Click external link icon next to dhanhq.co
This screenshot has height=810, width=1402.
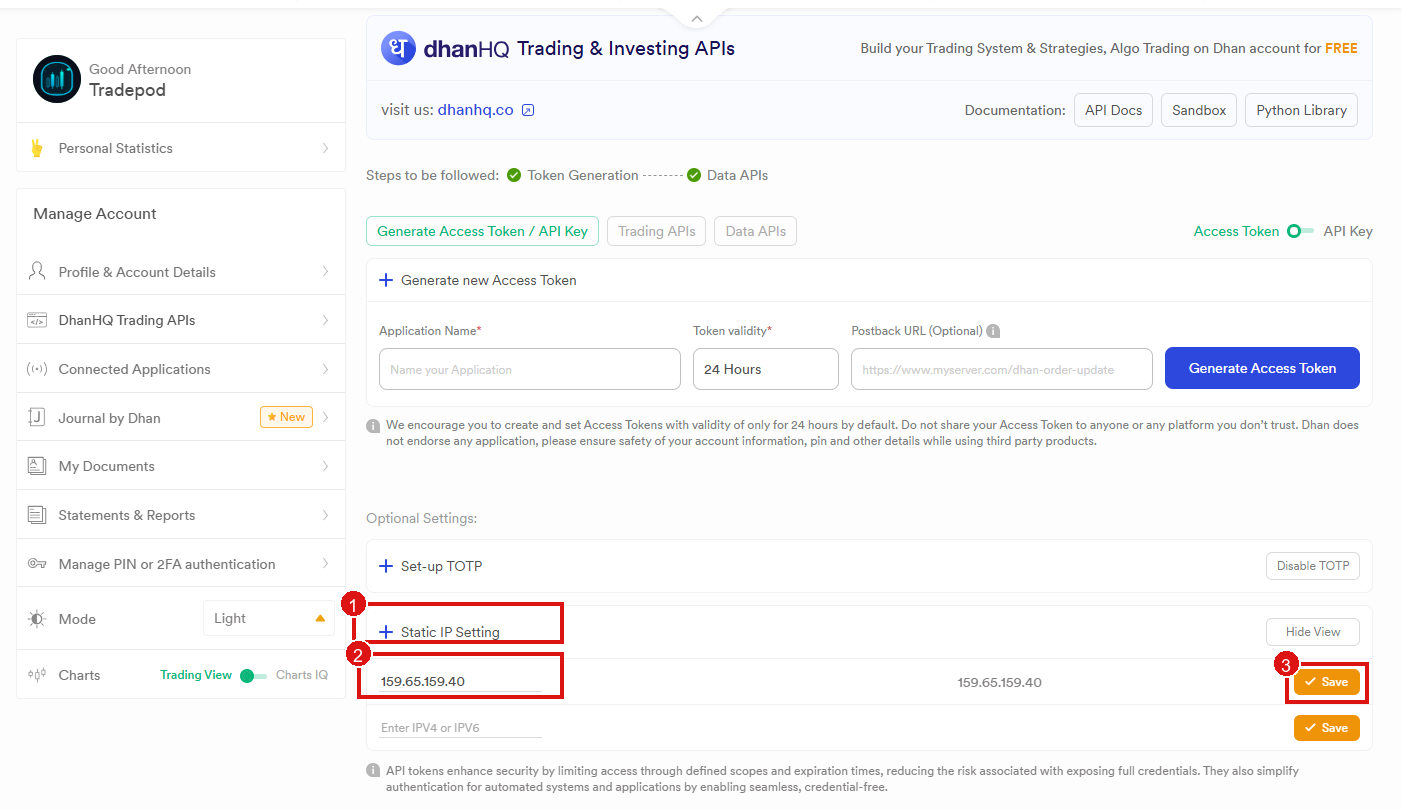[528, 110]
